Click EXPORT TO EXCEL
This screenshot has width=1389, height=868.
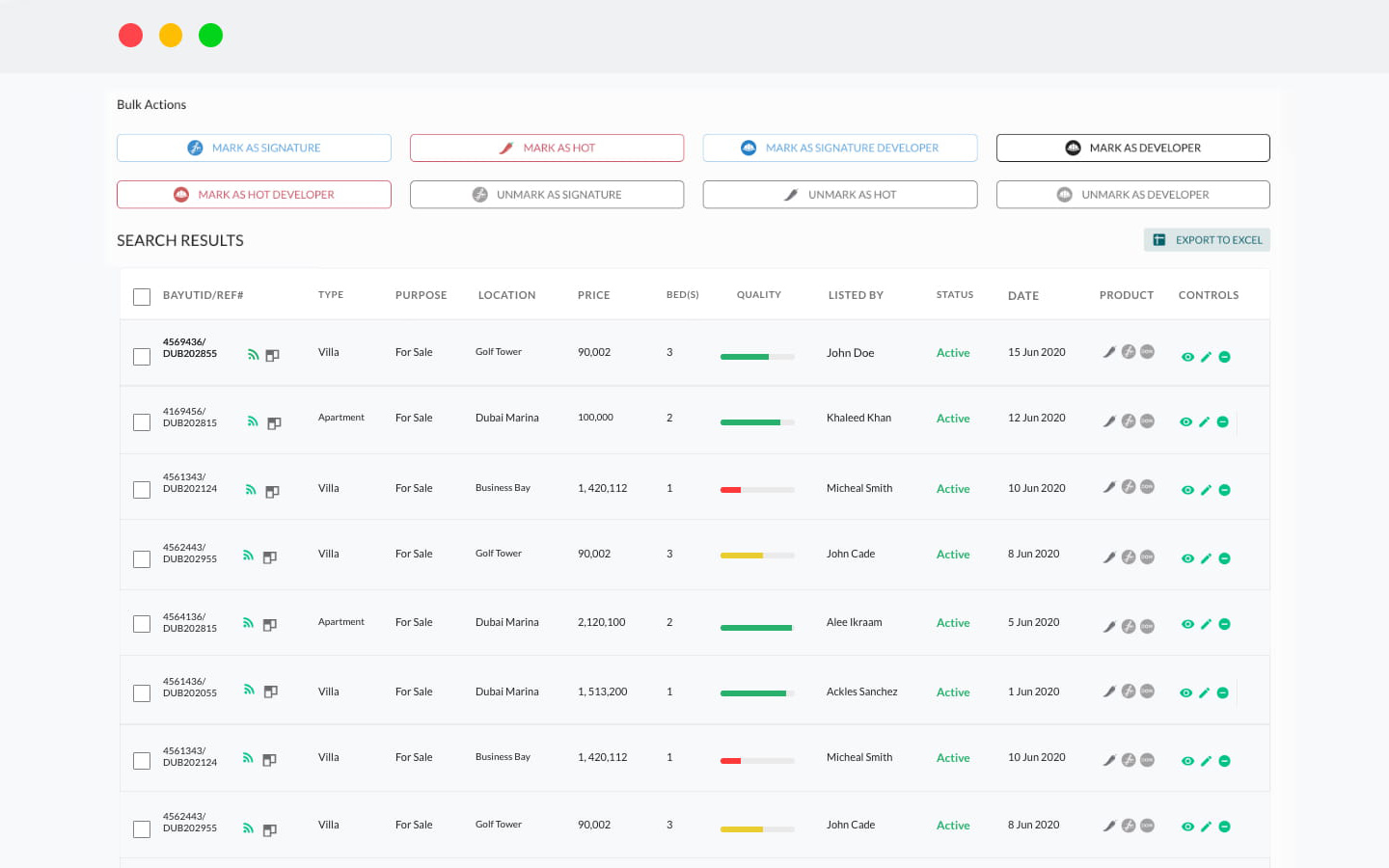(x=1207, y=239)
